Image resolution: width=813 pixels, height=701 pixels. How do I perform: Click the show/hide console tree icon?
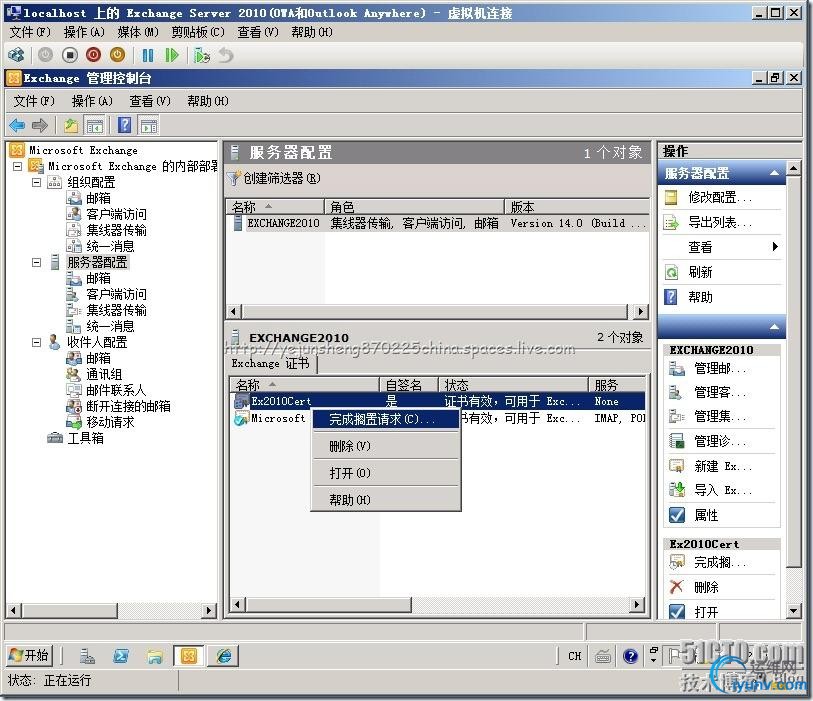point(95,125)
